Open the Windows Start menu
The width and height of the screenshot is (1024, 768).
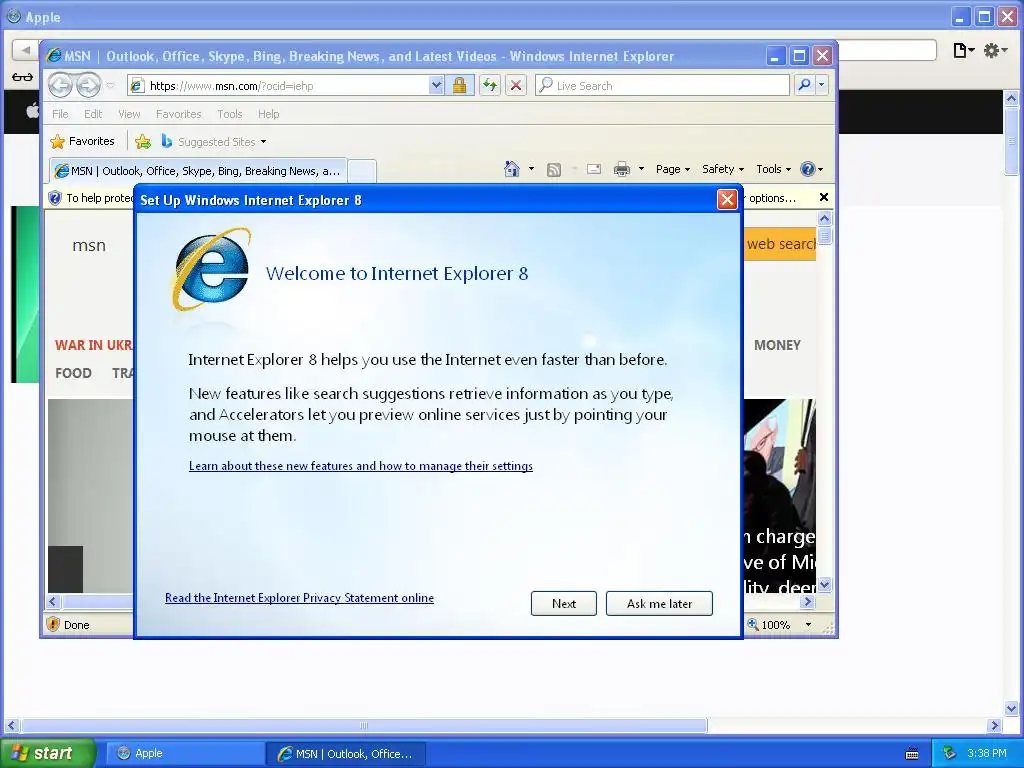[47, 753]
